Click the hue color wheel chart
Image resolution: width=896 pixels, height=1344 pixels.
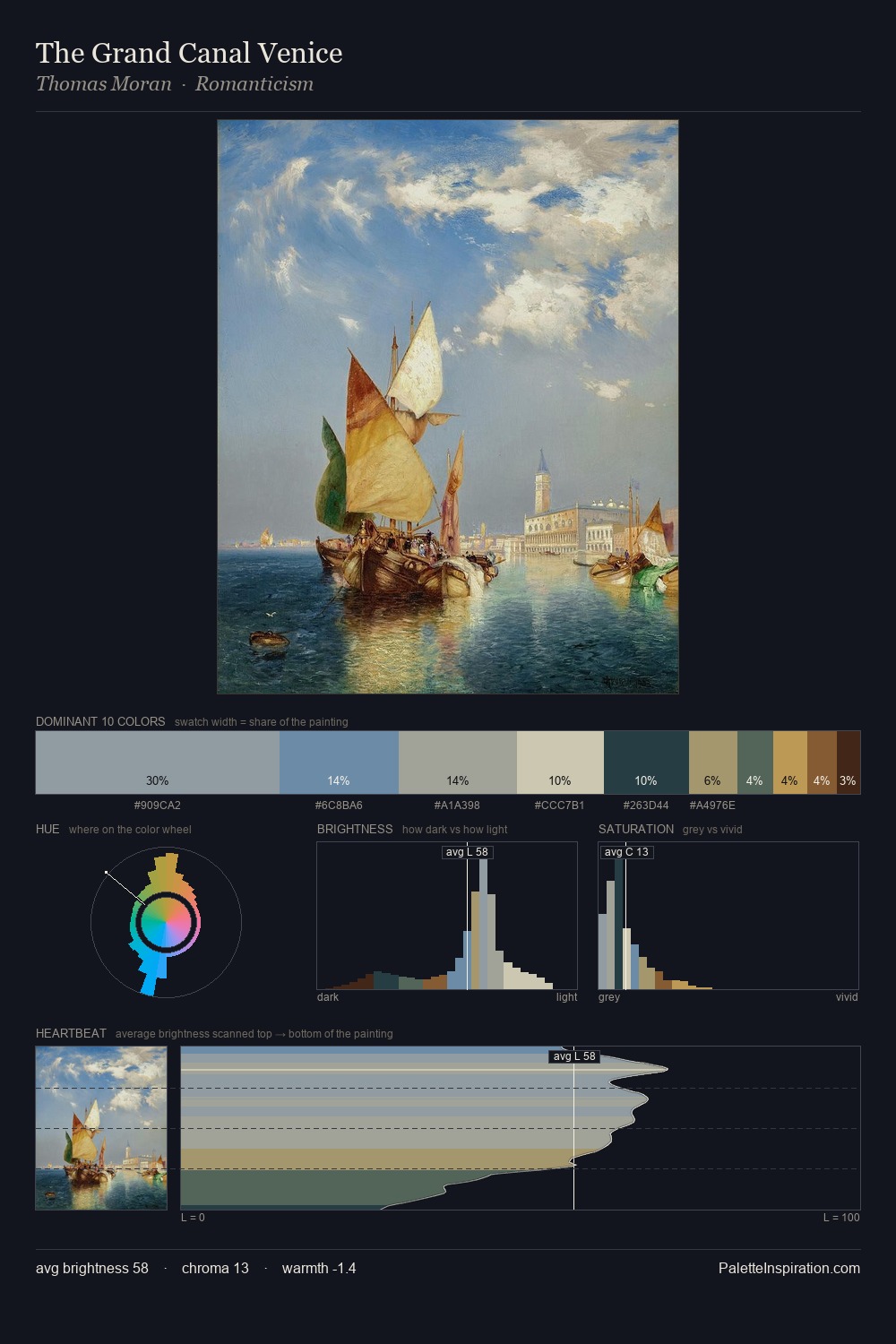click(166, 922)
